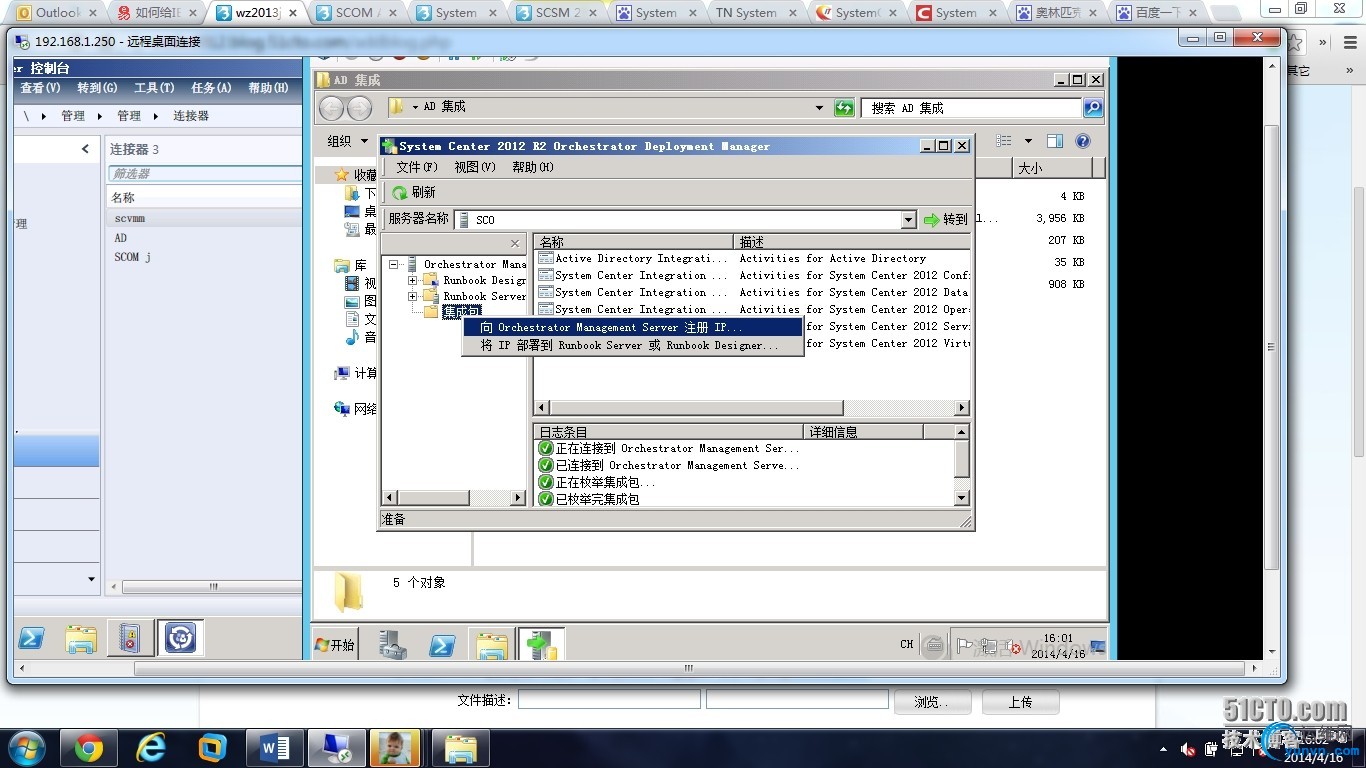This screenshot has height=768, width=1366.
Task: Open Internet Explorer from the Windows 7 taskbar
Action: click(x=151, y=748)
